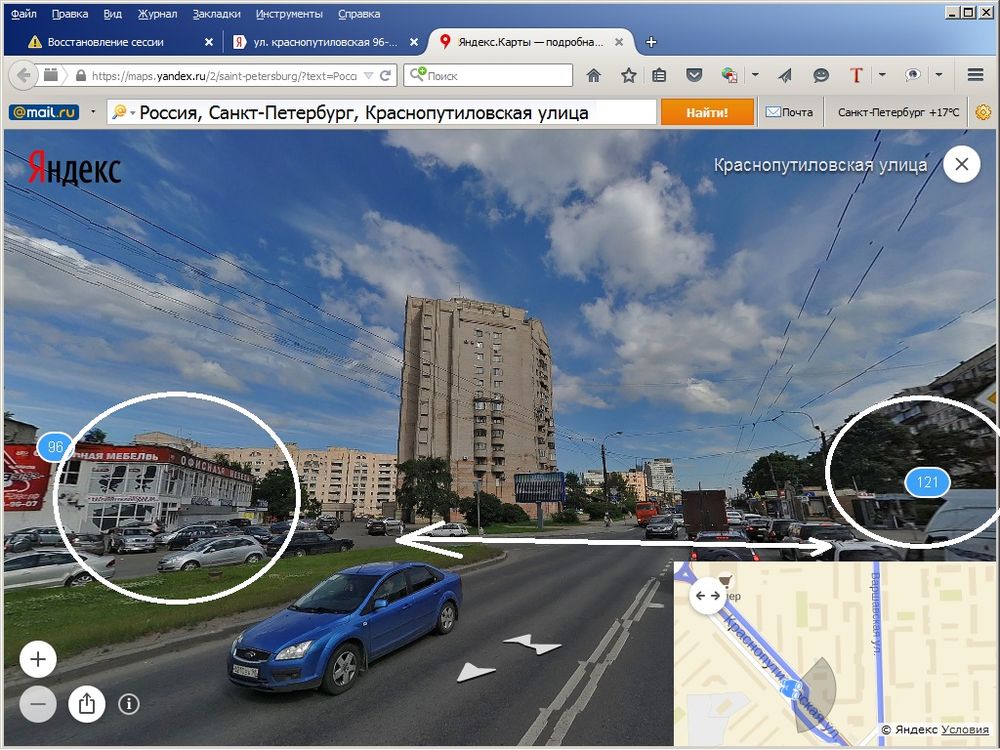Zoom in the panorama with plus button
The height and width of the screenshot is (750, 1000).
[x=38, y=660]
